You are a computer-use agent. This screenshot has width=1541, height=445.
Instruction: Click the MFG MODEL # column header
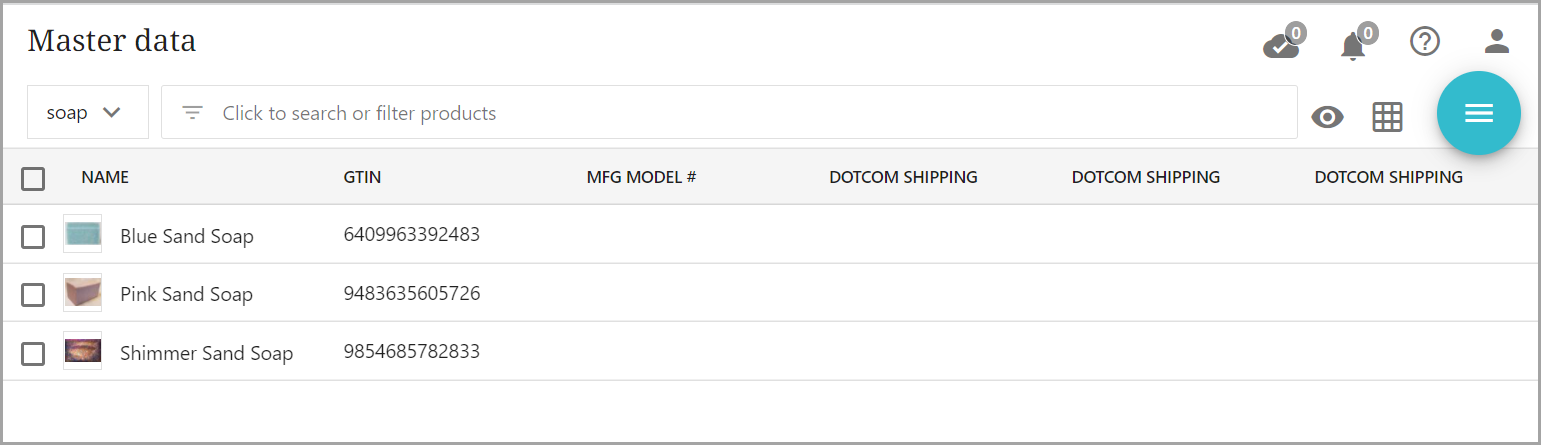(641, 178)
